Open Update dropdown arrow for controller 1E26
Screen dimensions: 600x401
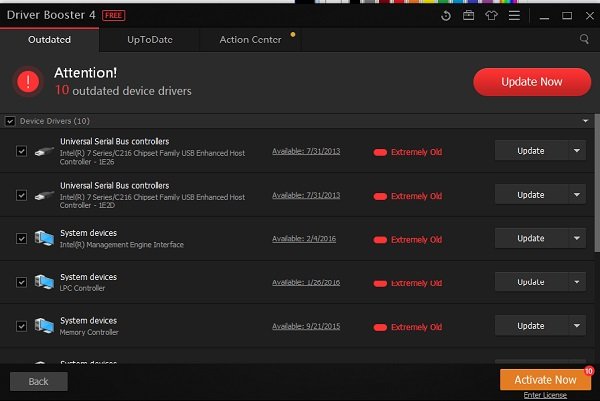pyautogui.click(x=577, y=151)
